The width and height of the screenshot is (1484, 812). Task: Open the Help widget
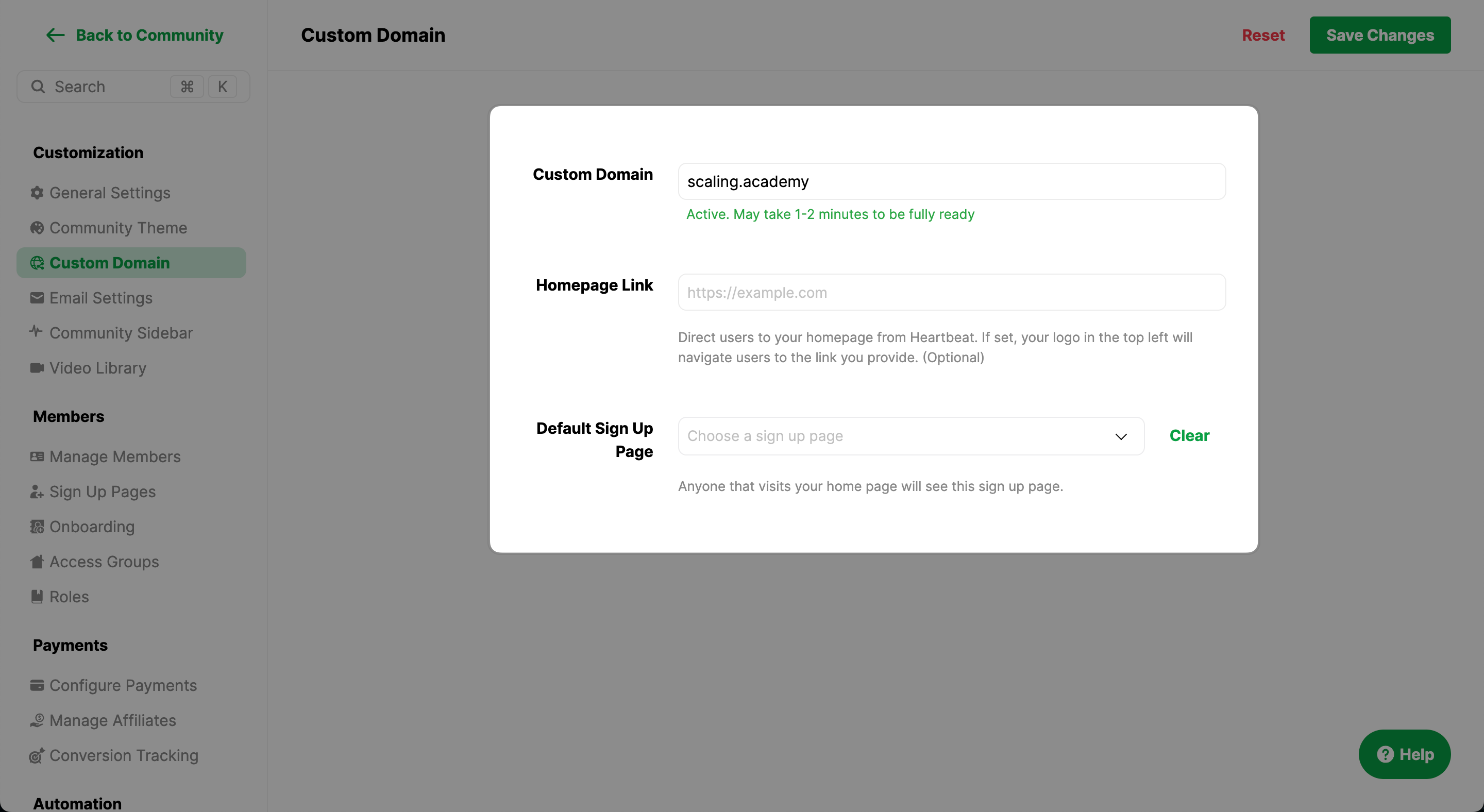1405,754
